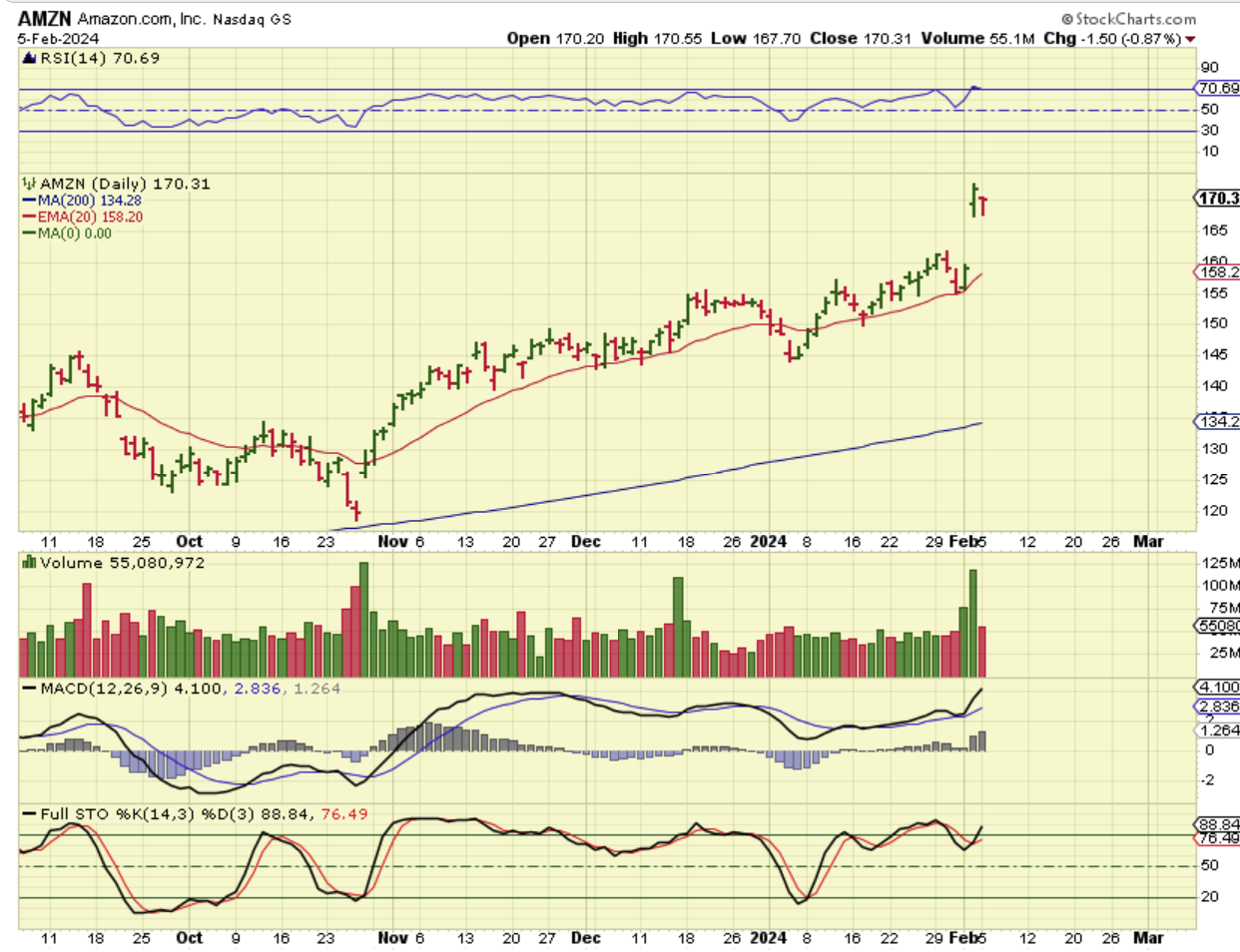
Task: Click the 2024 label under the price panel
Action: click(x=768, y=542)
